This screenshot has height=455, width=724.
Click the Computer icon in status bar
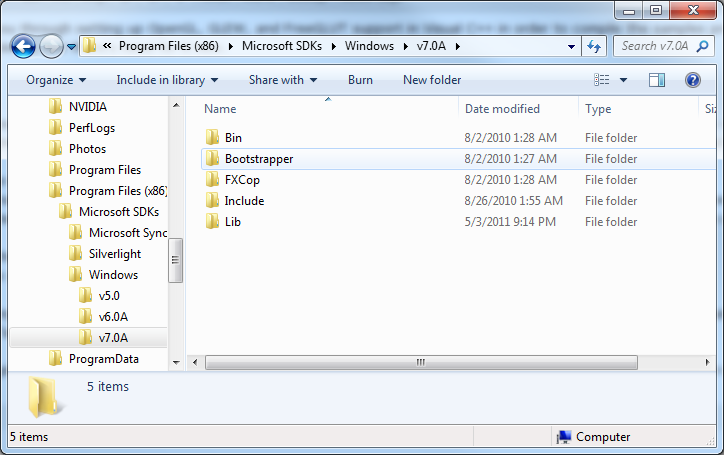pyautogui.click(x=564, y=437)
